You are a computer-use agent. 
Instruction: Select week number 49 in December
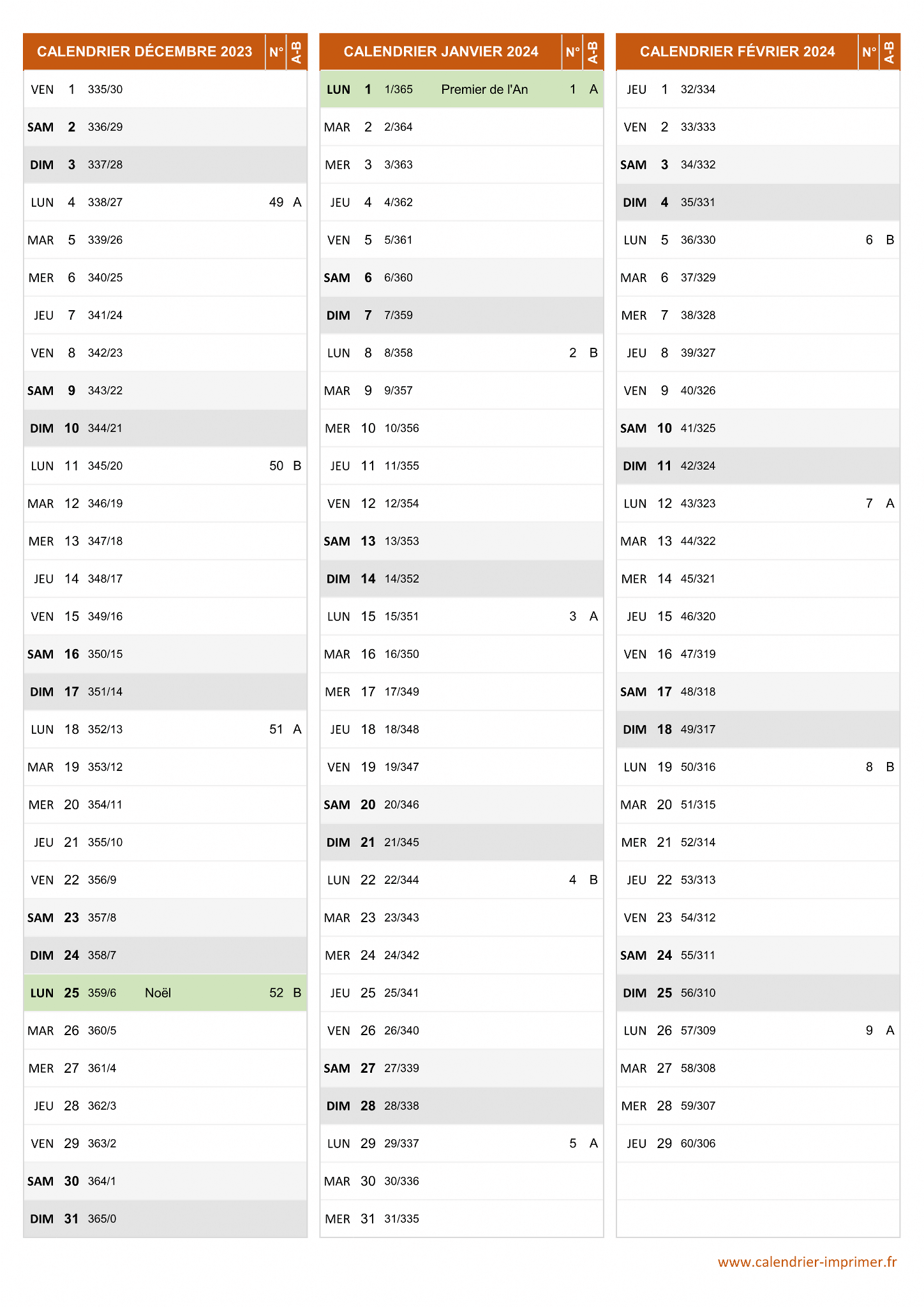[x=276, y=202]
